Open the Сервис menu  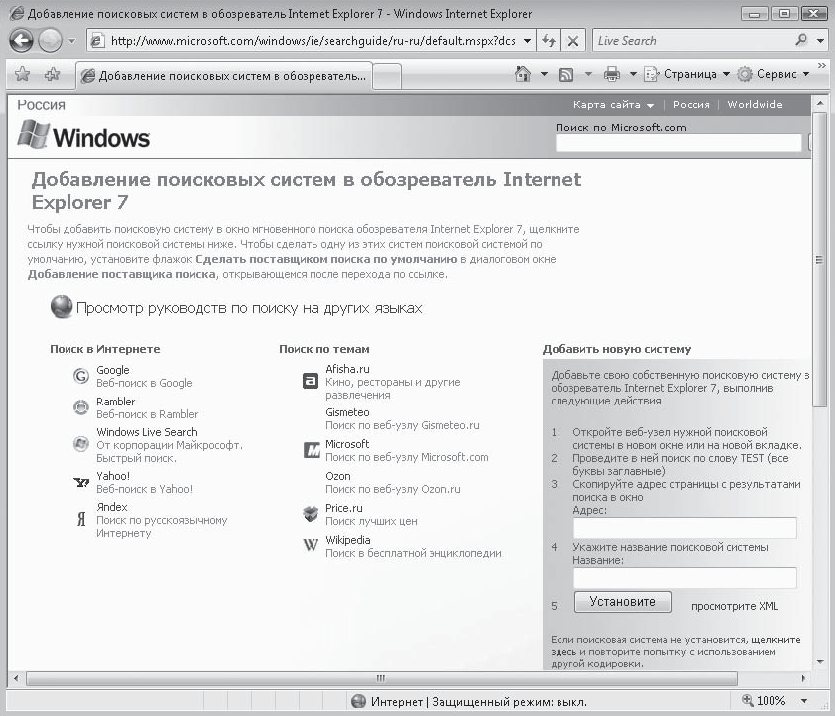click(773, 74)
